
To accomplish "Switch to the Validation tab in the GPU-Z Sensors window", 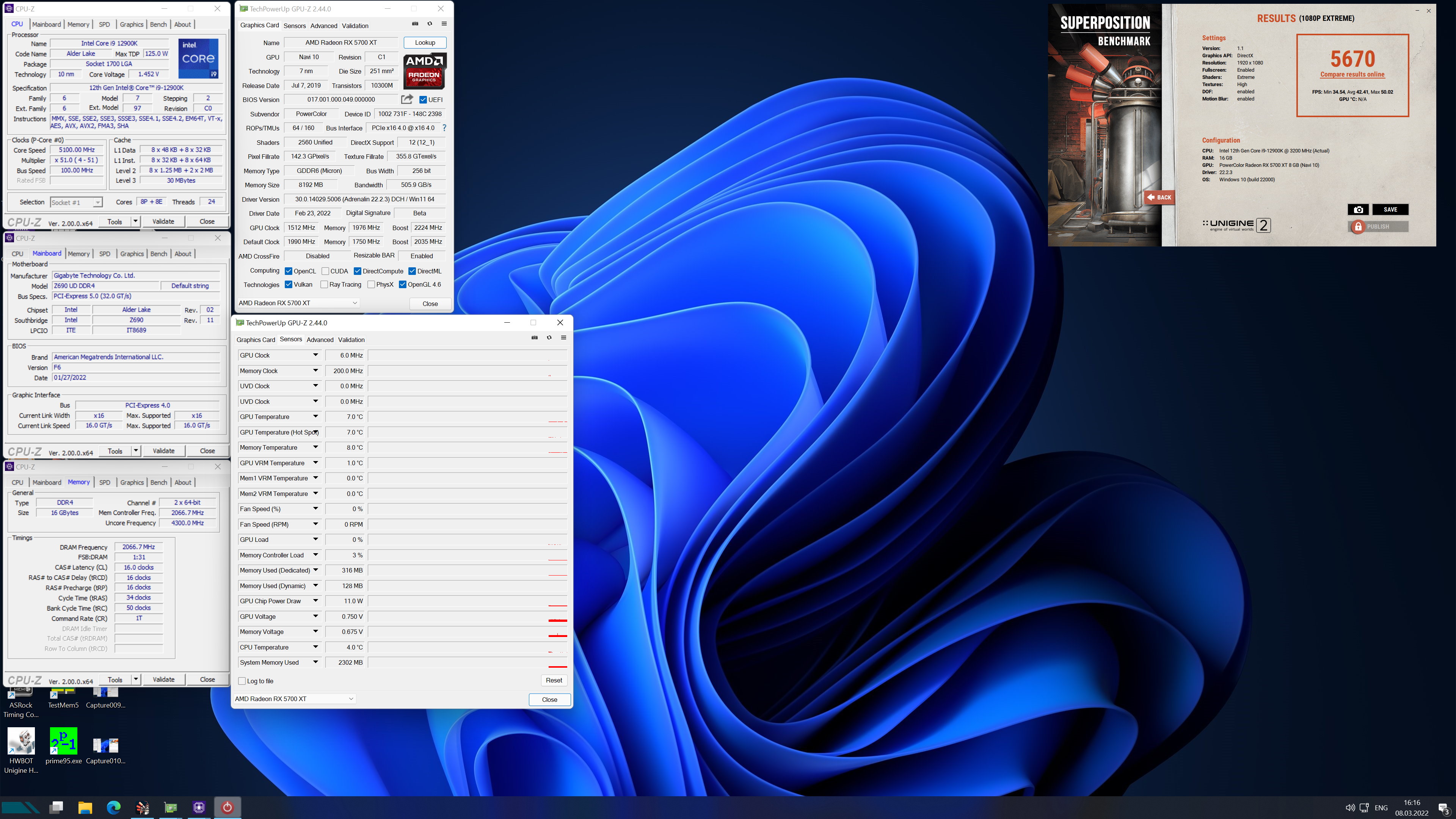I will tap(351, 340).
